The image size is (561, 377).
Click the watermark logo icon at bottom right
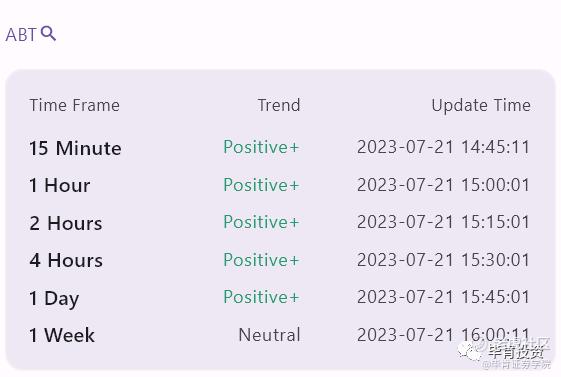click(470, 351)
